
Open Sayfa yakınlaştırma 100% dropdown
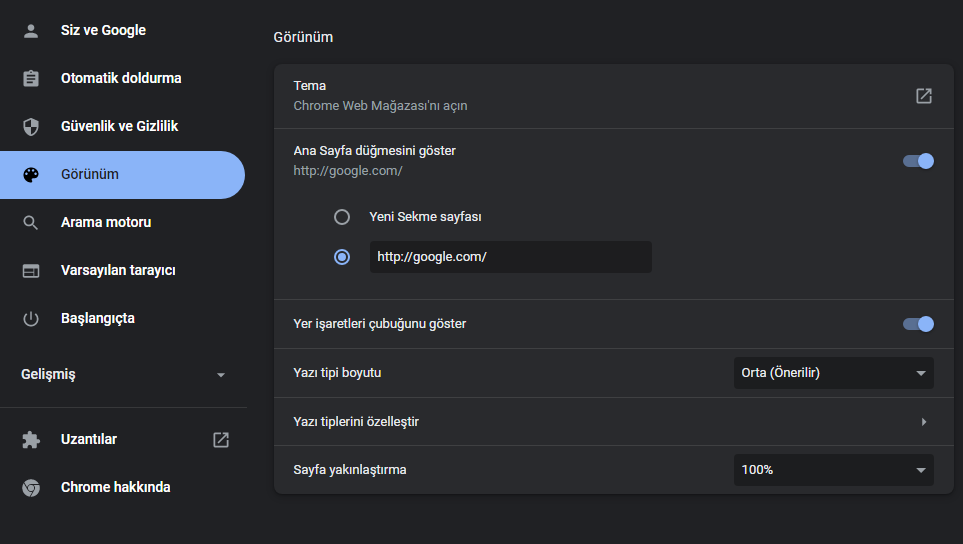[833, 470]
